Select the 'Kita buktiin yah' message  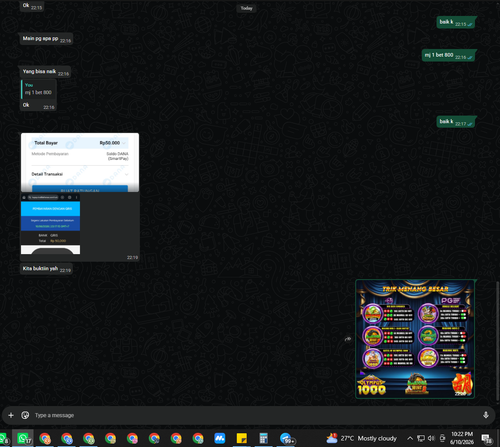(46, 269)
